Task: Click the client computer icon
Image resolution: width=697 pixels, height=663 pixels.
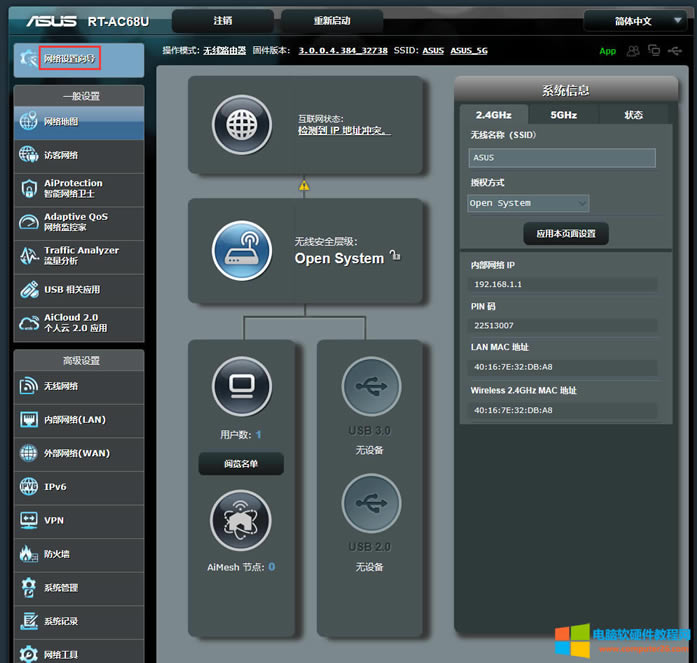Action: (x=242, y=384)
